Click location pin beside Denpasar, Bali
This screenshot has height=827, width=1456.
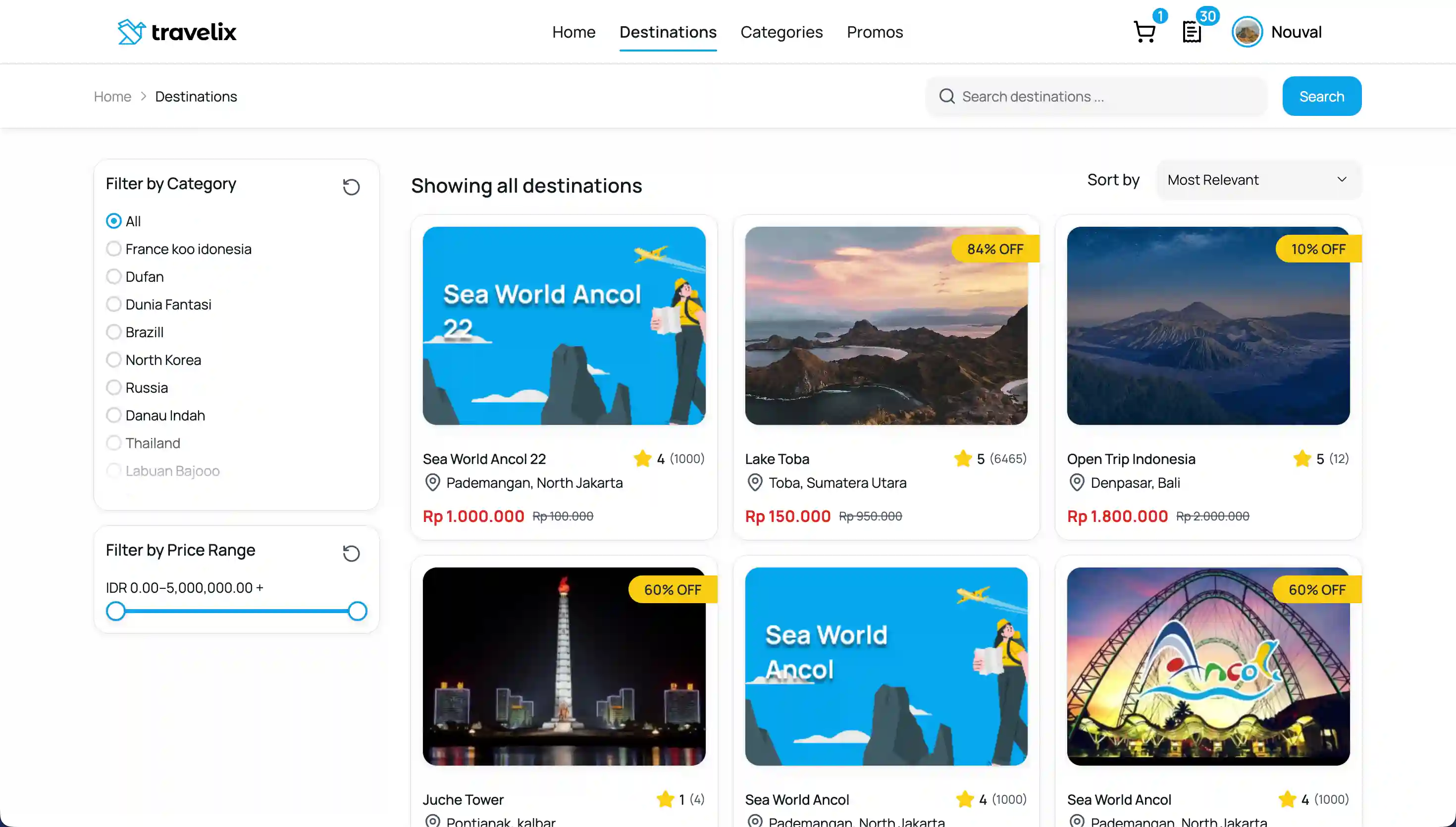pos(1077,483)
